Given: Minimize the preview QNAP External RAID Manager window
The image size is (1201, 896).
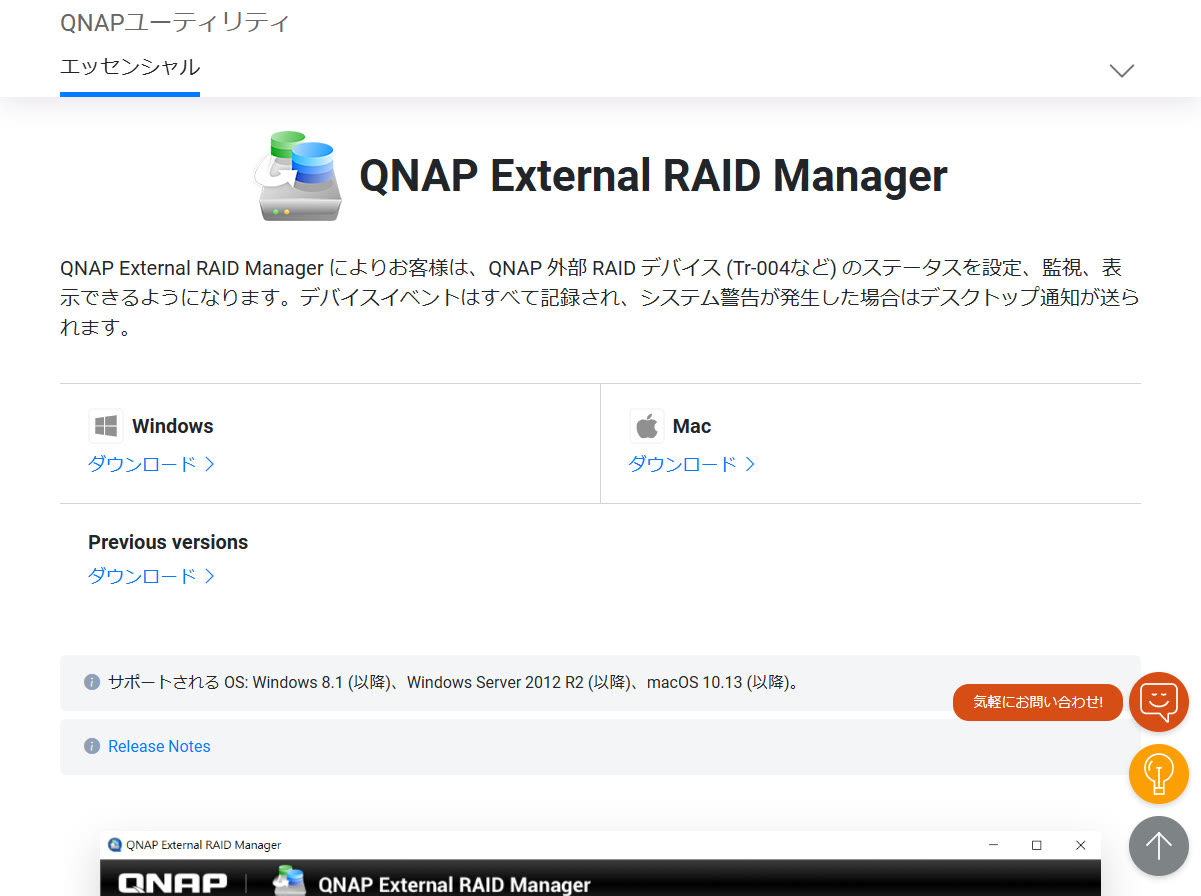Looking at the screenshot, I should point(992,845).
